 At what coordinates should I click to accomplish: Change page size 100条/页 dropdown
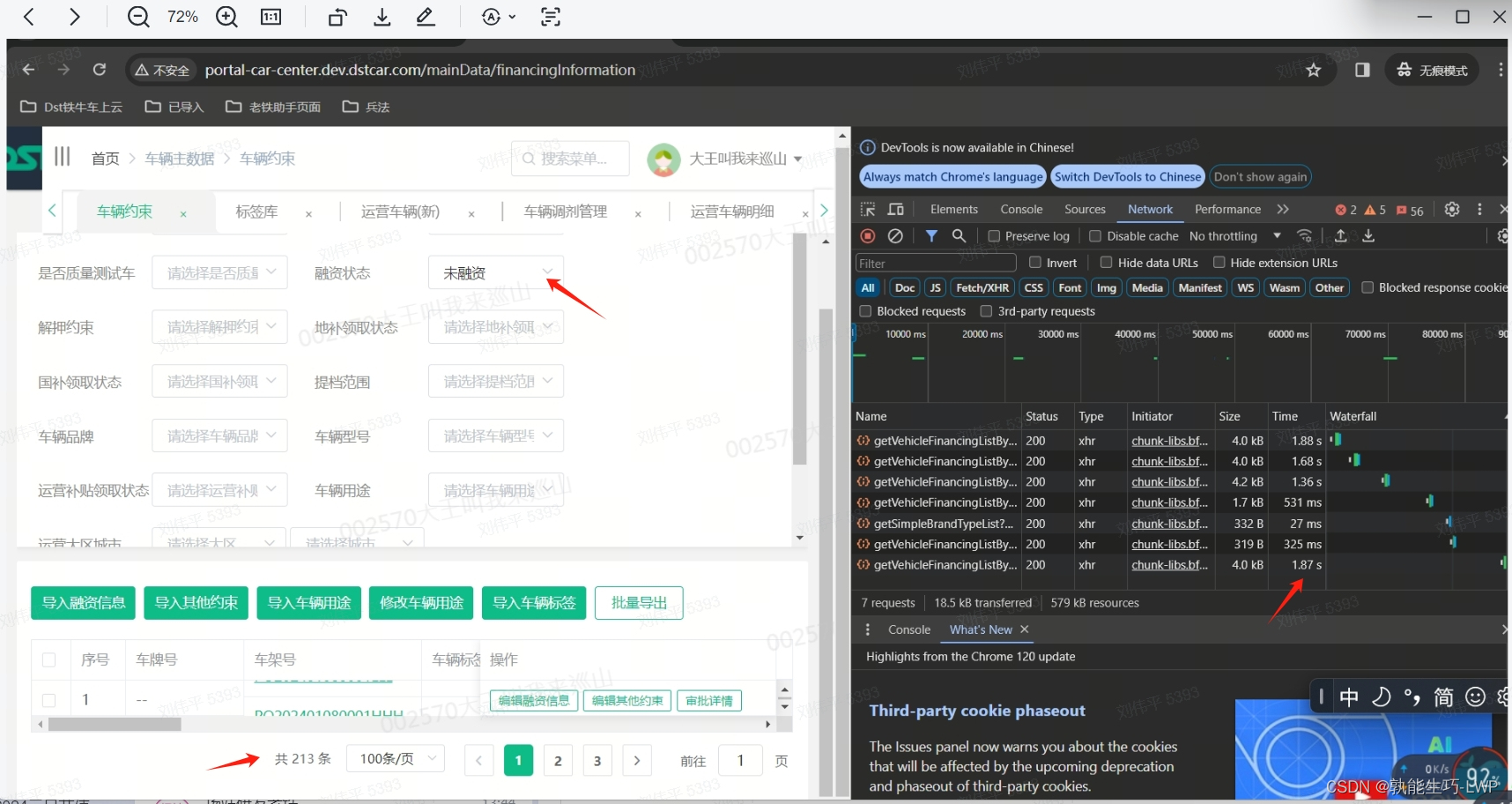point(396,759)
